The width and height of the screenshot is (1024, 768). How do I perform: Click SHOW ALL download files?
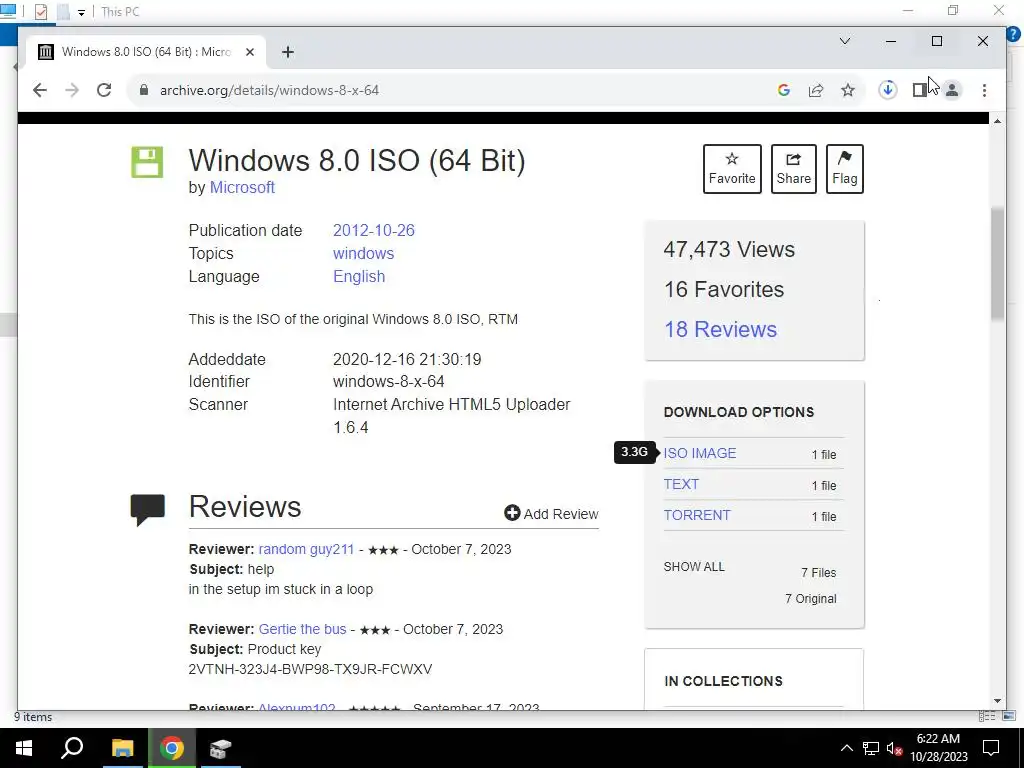pos(694,567)
